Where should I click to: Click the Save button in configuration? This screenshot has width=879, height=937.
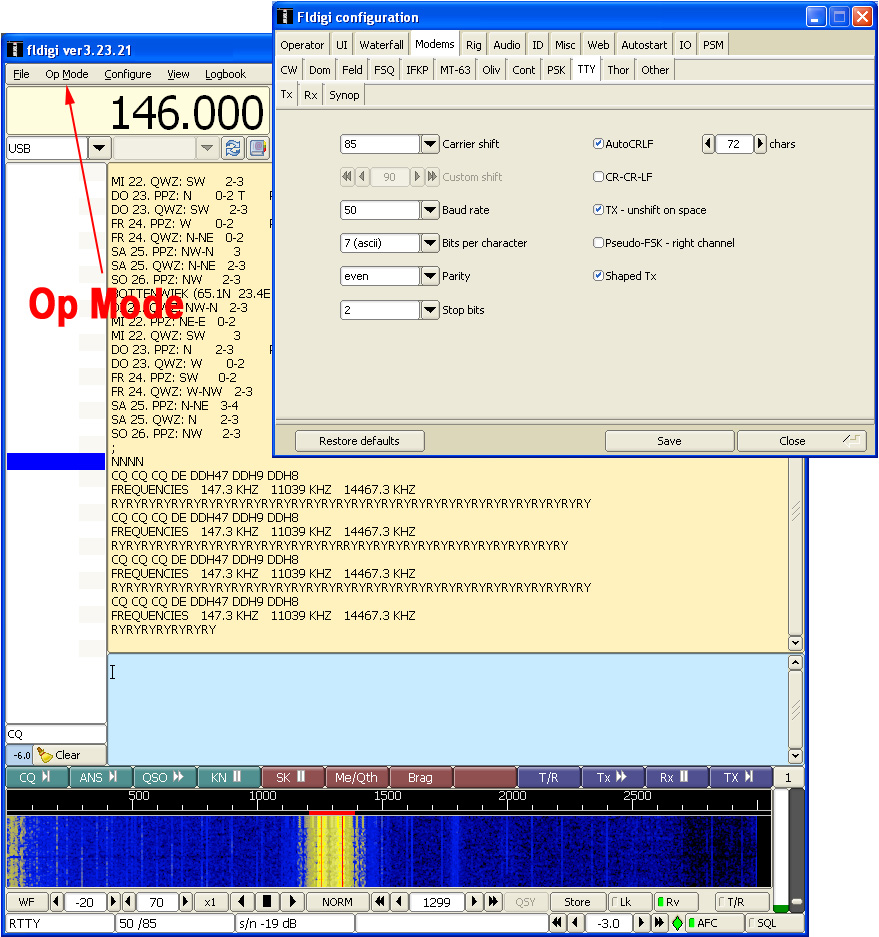pos(669,441)
